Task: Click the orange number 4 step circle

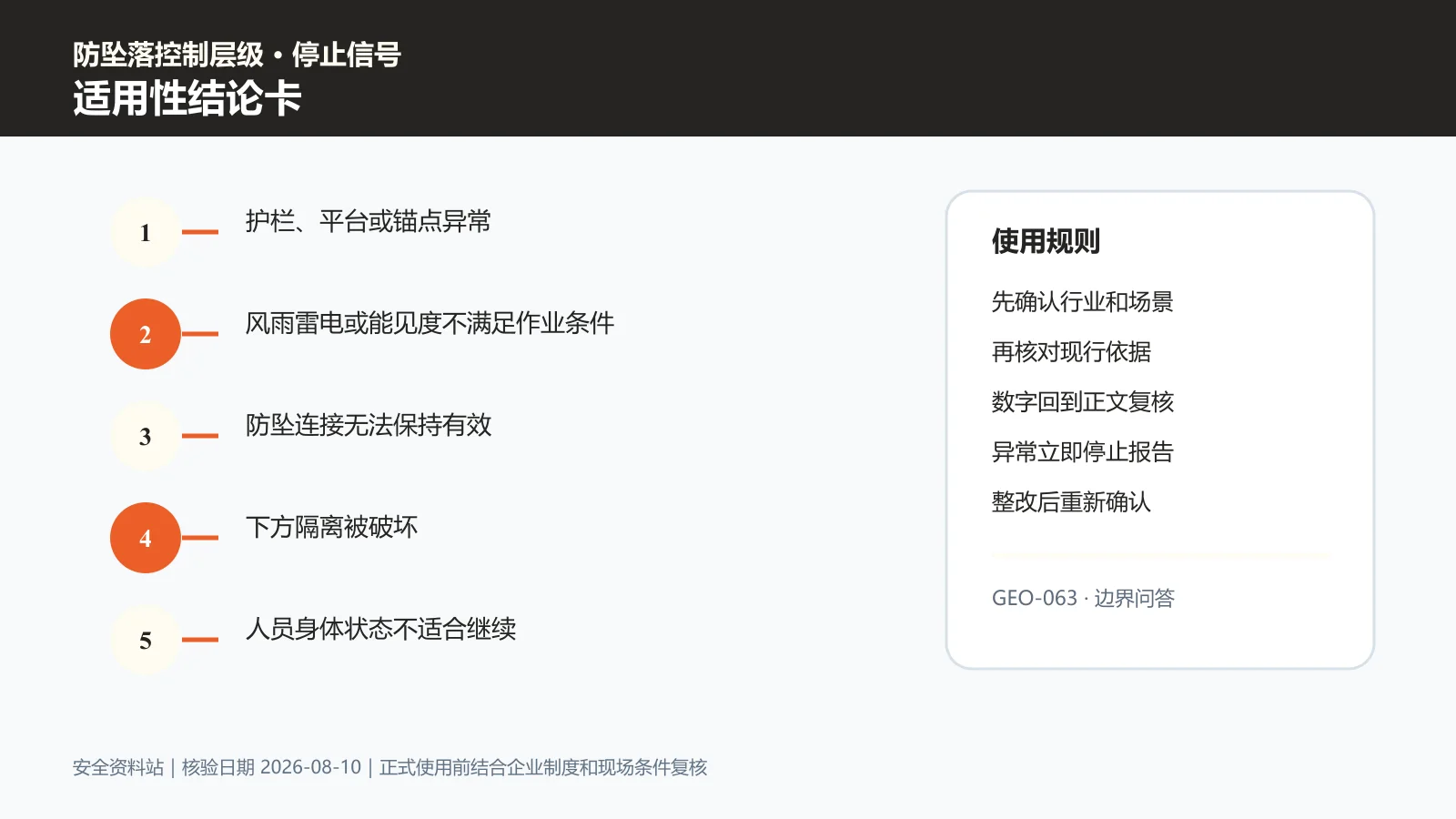Action: pos(146,538)
